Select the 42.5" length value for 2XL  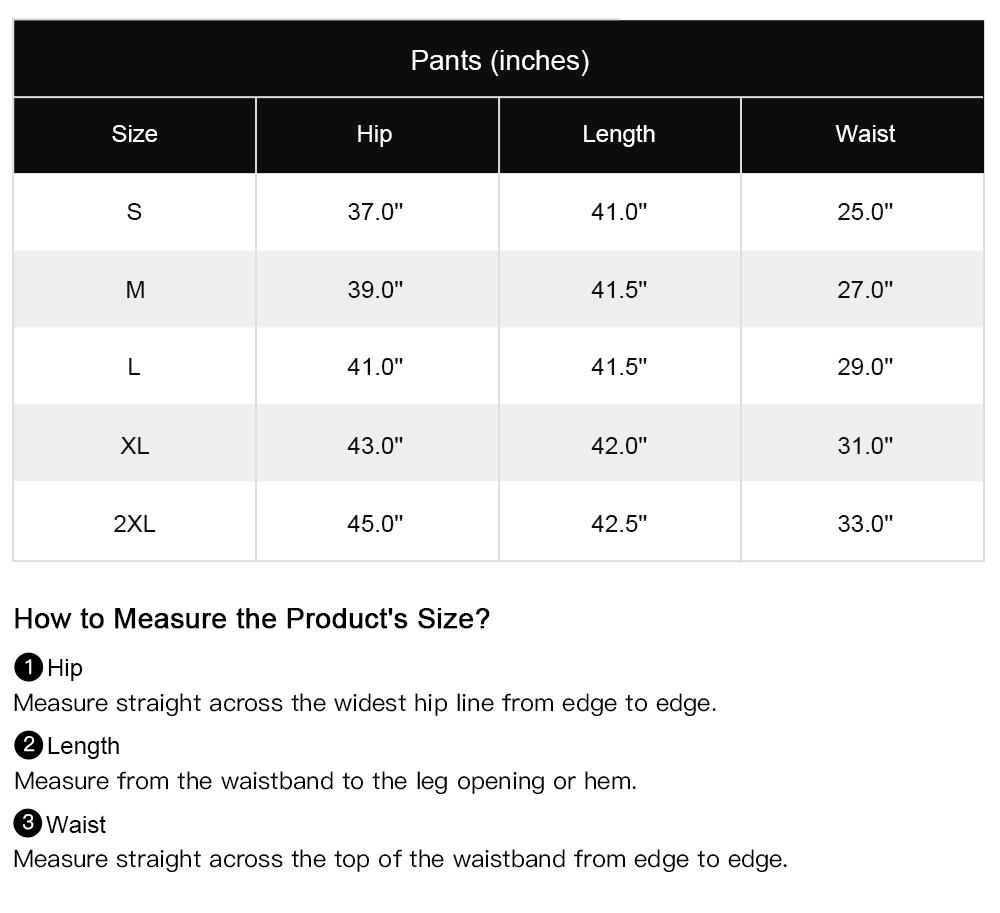pyautogui.click(x=619, y=524)
